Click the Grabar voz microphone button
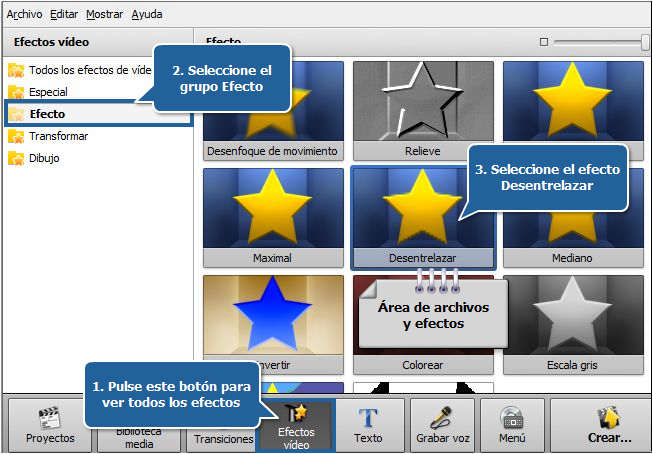The height and width of the screenshot is (454, 653). click(x=443, y=425)
